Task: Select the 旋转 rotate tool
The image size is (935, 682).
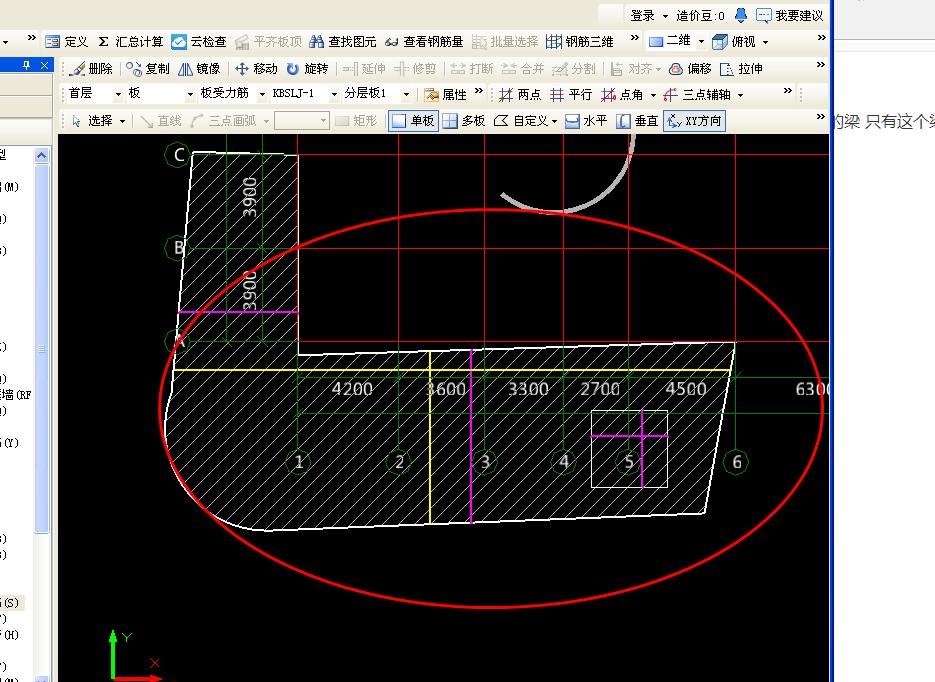Action: (307, 69)
